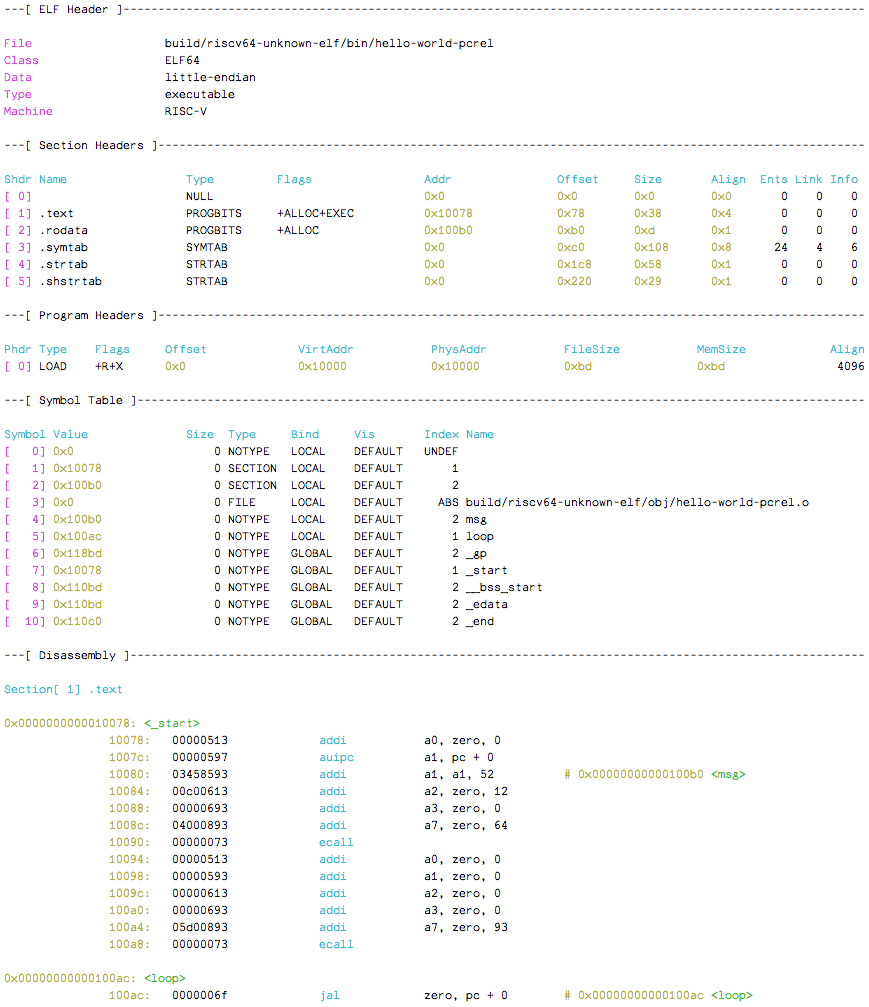Click the +ALLOC+EXEC flags value

point(315,213)
